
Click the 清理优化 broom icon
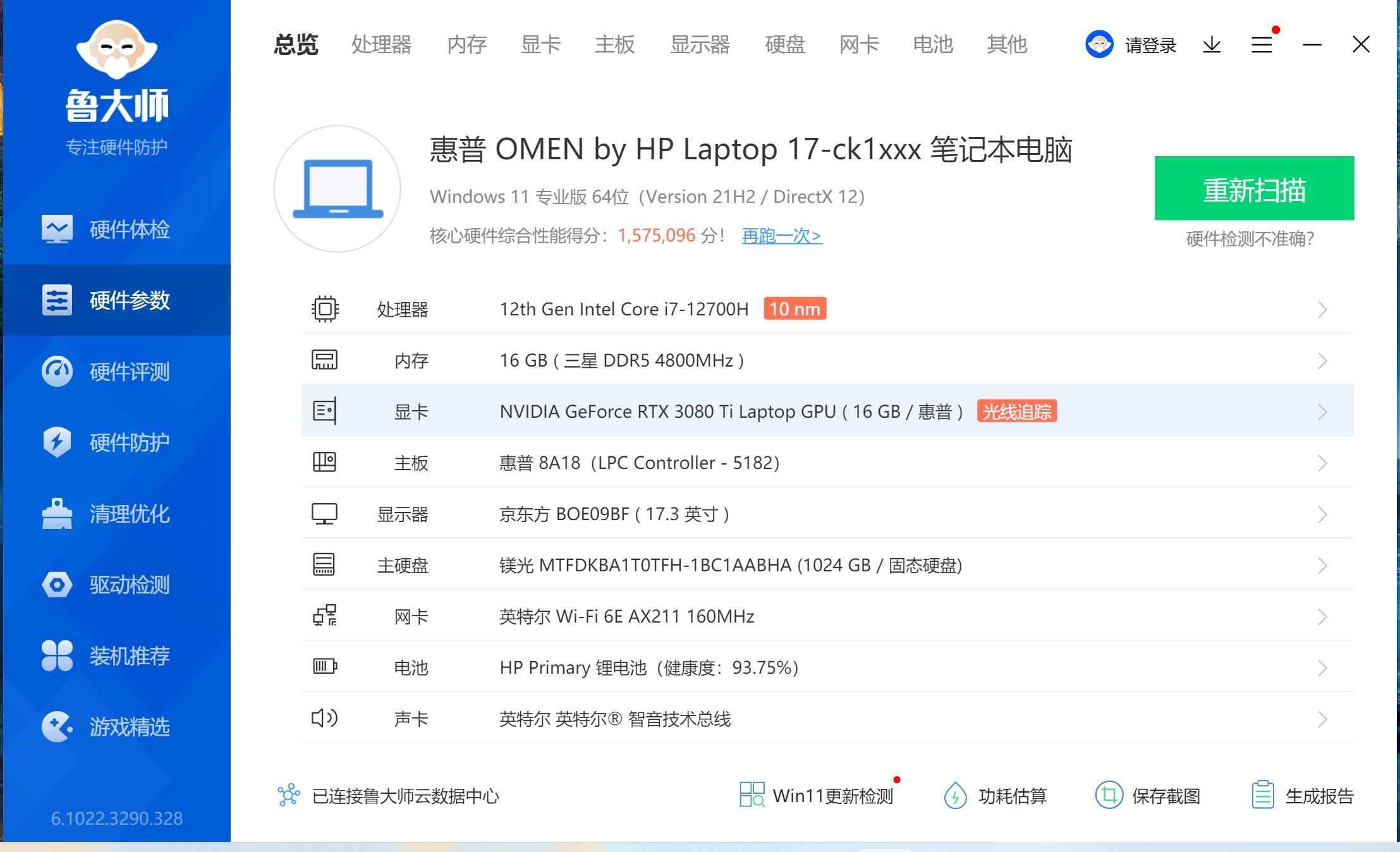[x=57, y=513]
